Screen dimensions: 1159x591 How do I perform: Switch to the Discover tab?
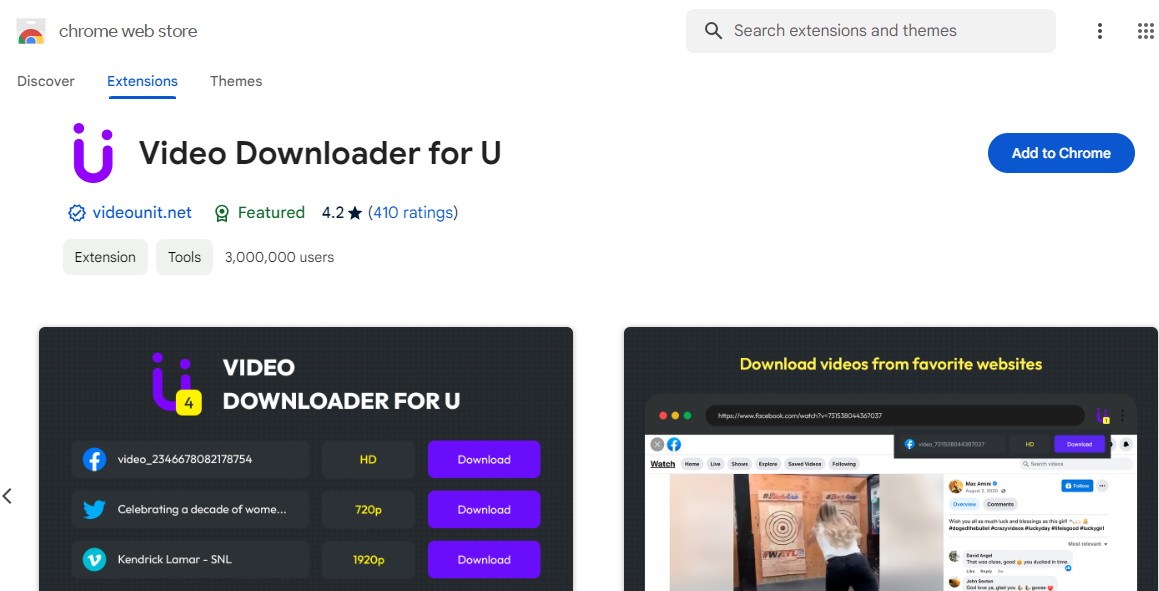click(x=46, y=81)
